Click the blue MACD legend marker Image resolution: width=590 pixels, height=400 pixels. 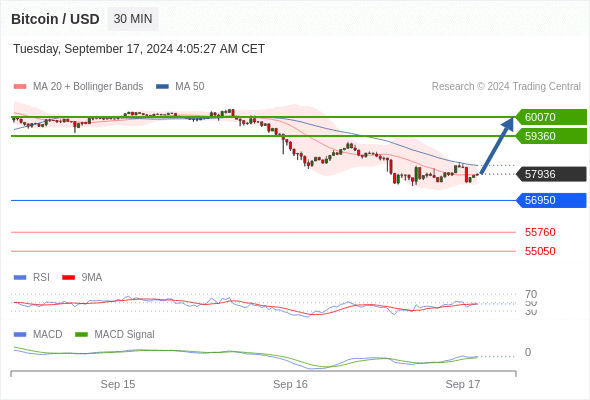click(20, 335)
